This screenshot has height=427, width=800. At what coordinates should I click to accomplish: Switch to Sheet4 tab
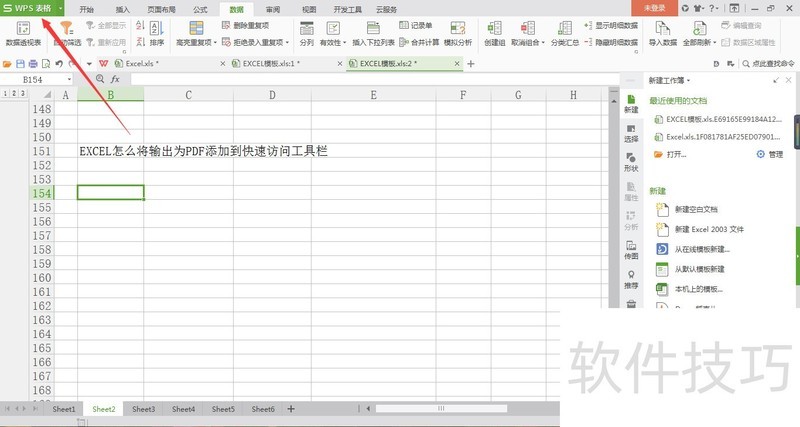point(183,409)
